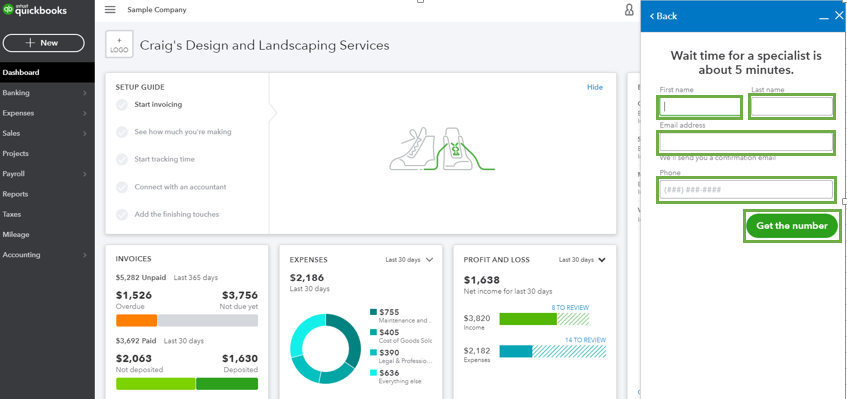Image resolution: width=847 pixels, height=399 pixels.
Task: Go Back in the help panel
Action: (663, 16)
